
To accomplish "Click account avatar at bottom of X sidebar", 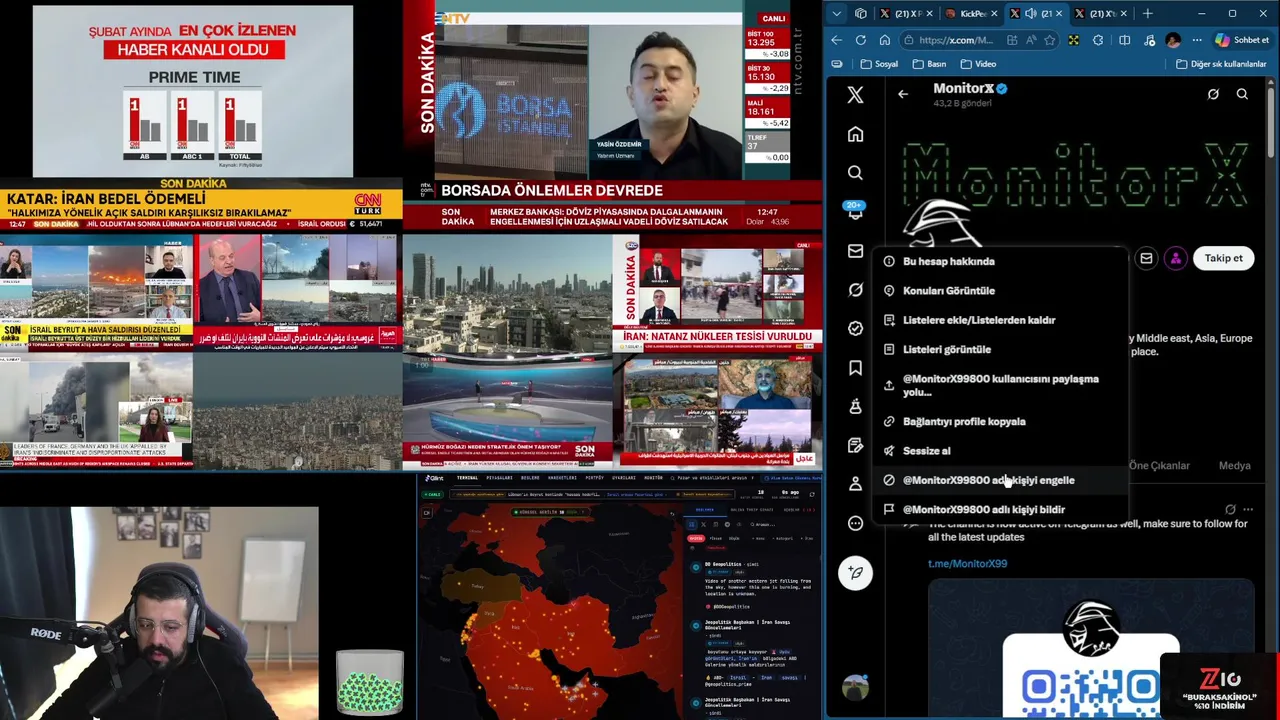I will pos(855,688).
